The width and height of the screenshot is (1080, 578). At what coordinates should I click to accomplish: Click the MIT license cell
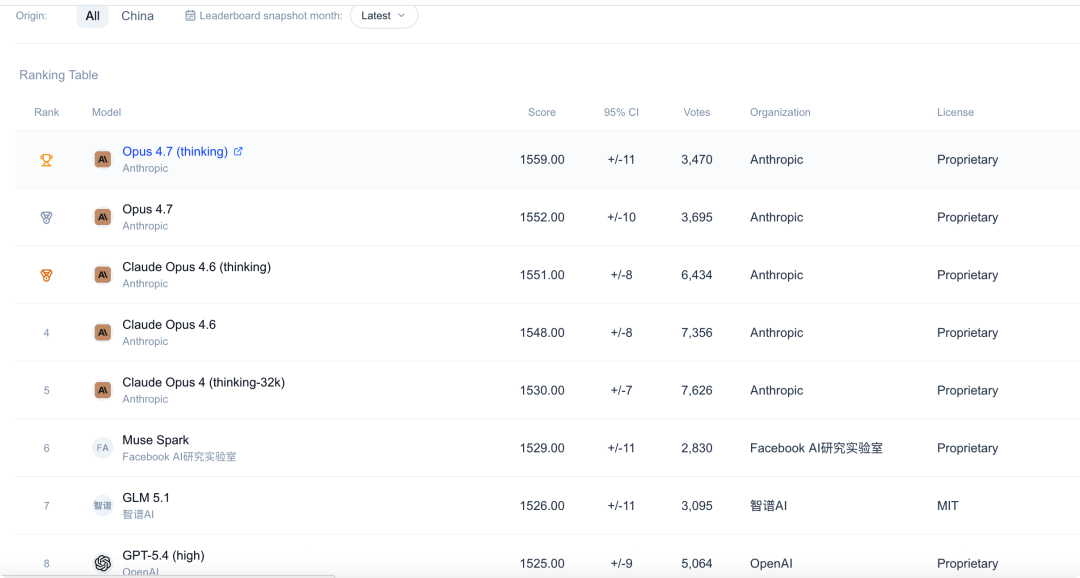(948, 506)
